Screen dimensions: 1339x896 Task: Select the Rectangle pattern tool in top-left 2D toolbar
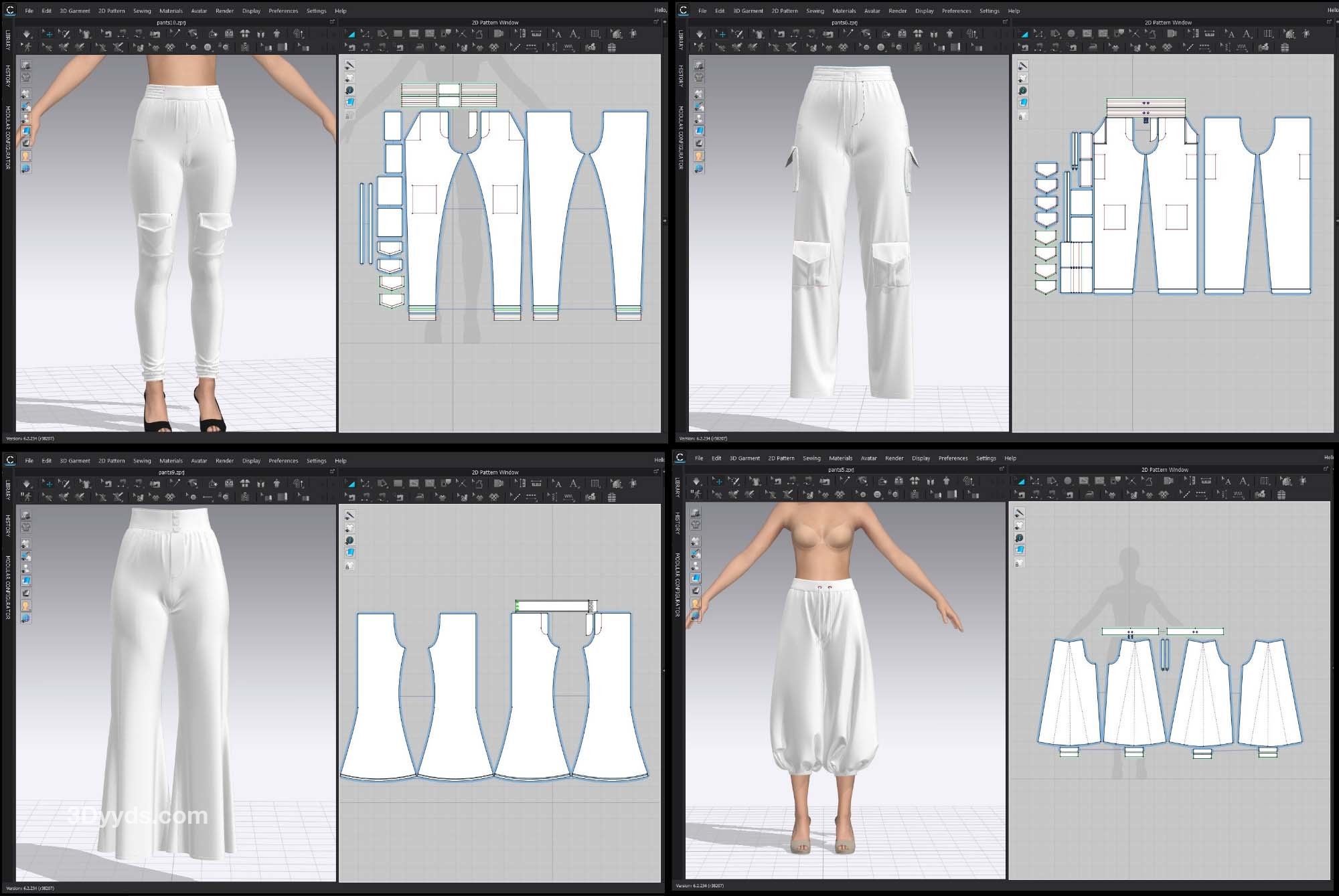398,33
